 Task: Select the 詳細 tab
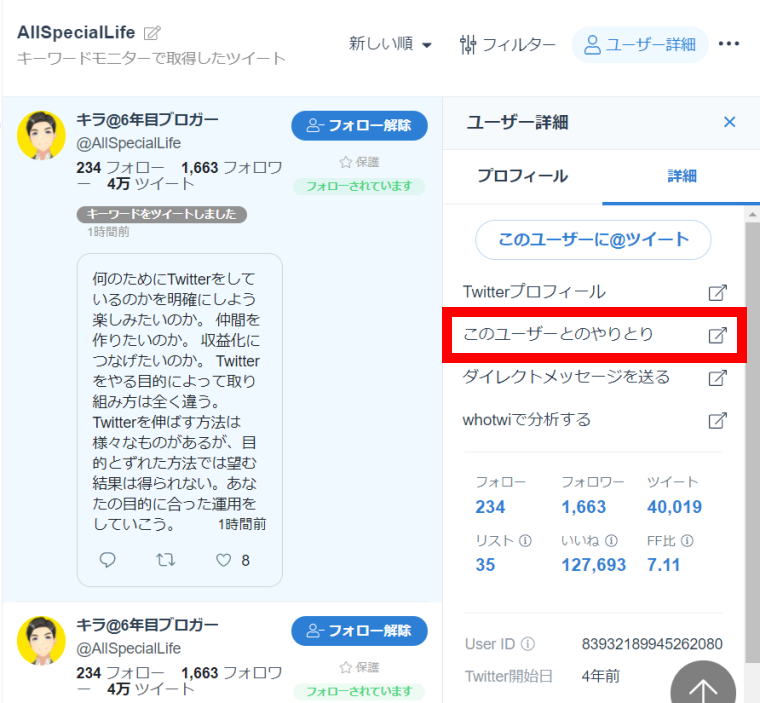(682, 176)
